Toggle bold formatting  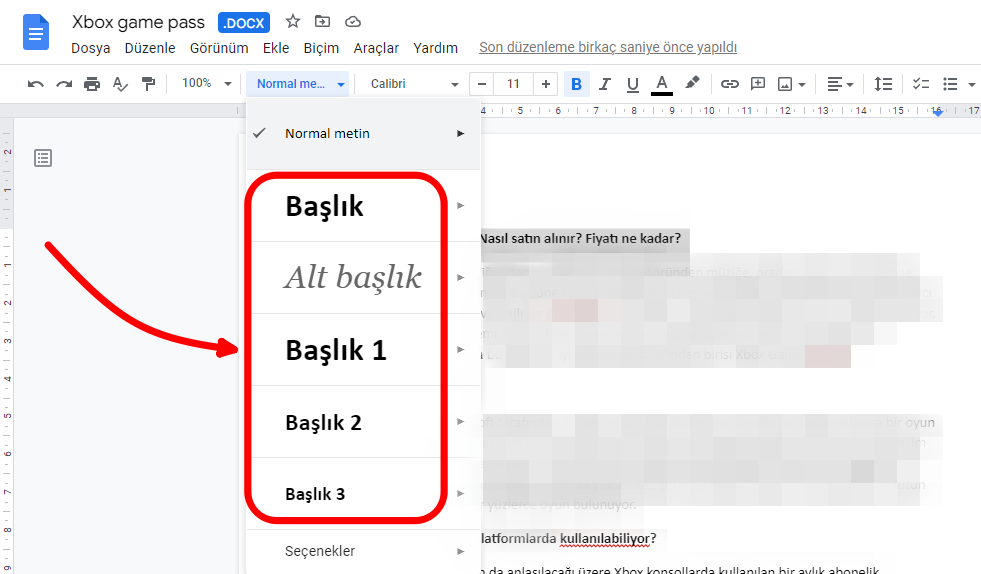(576, 84)
